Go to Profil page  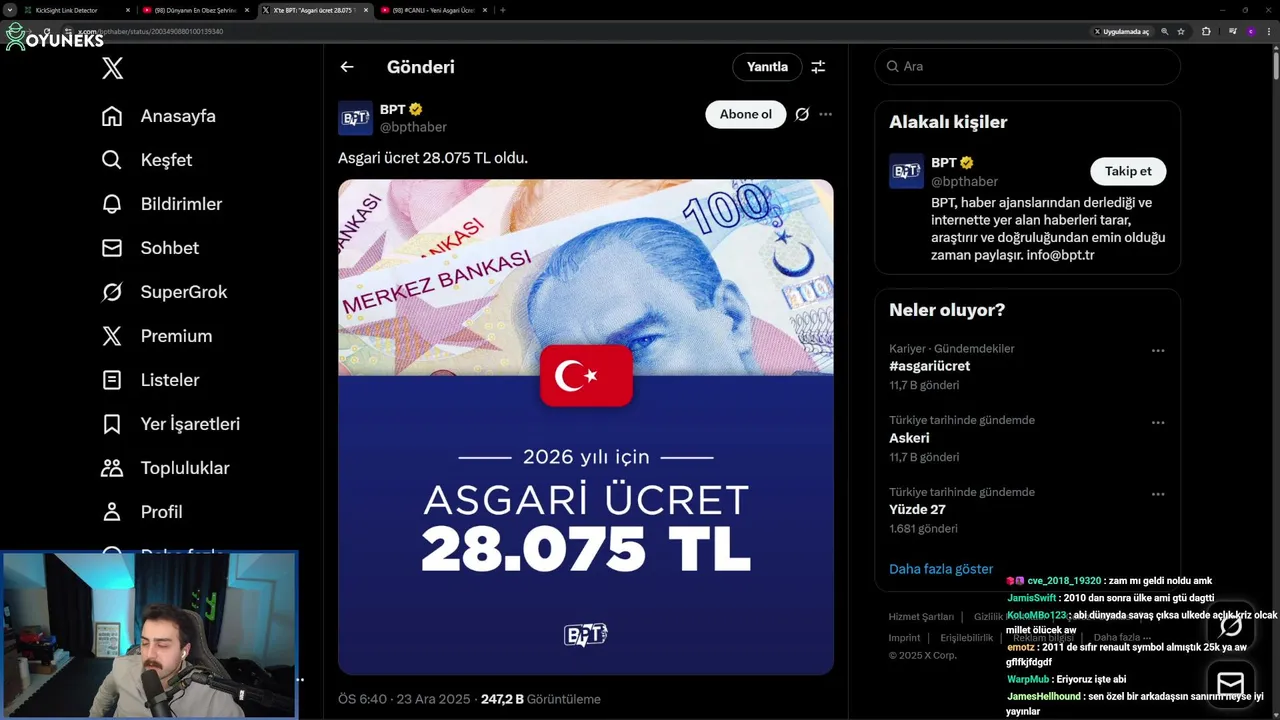click(x=142, y=512)
